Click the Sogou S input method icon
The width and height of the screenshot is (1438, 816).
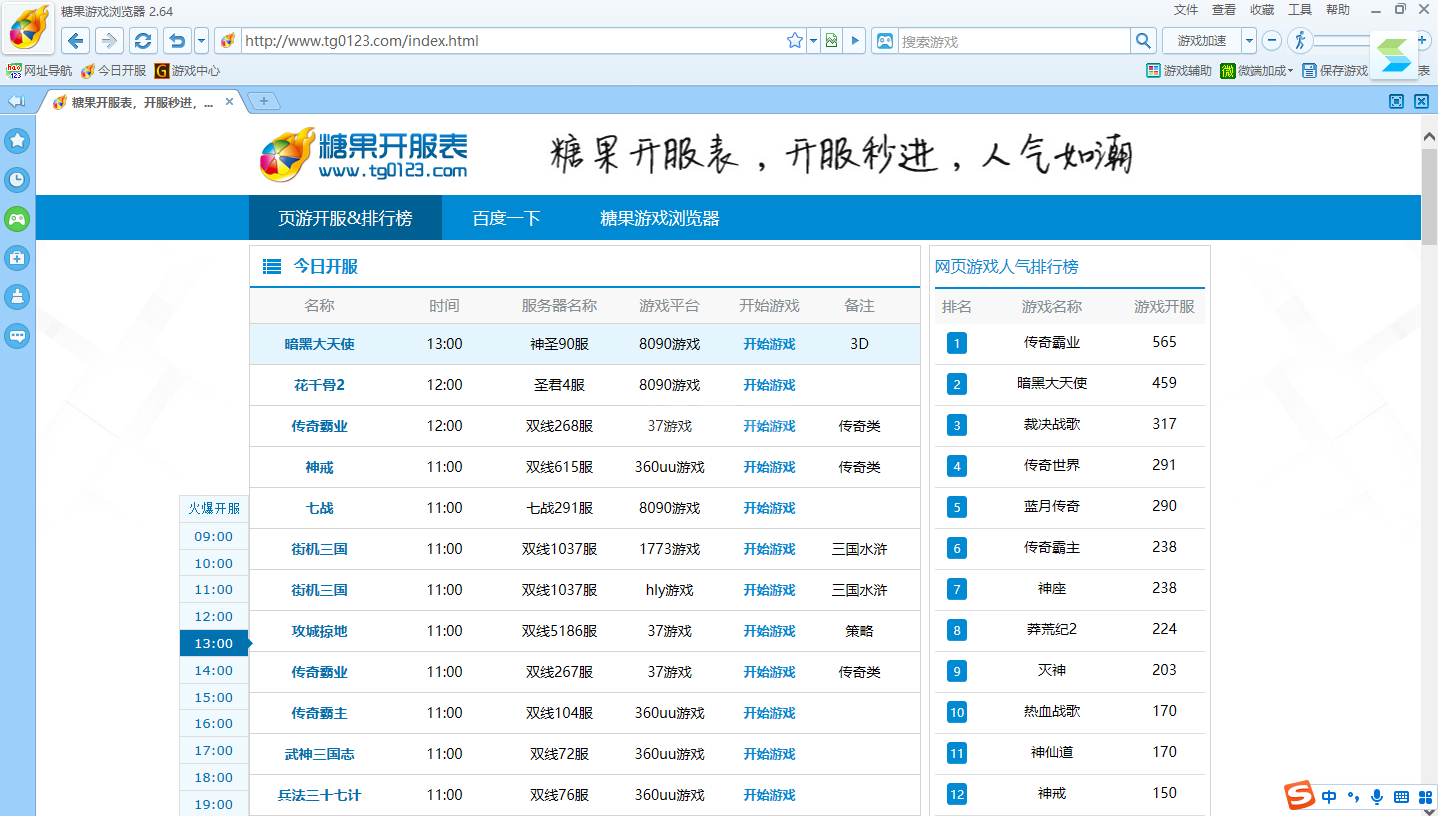tap(1300, 795)
